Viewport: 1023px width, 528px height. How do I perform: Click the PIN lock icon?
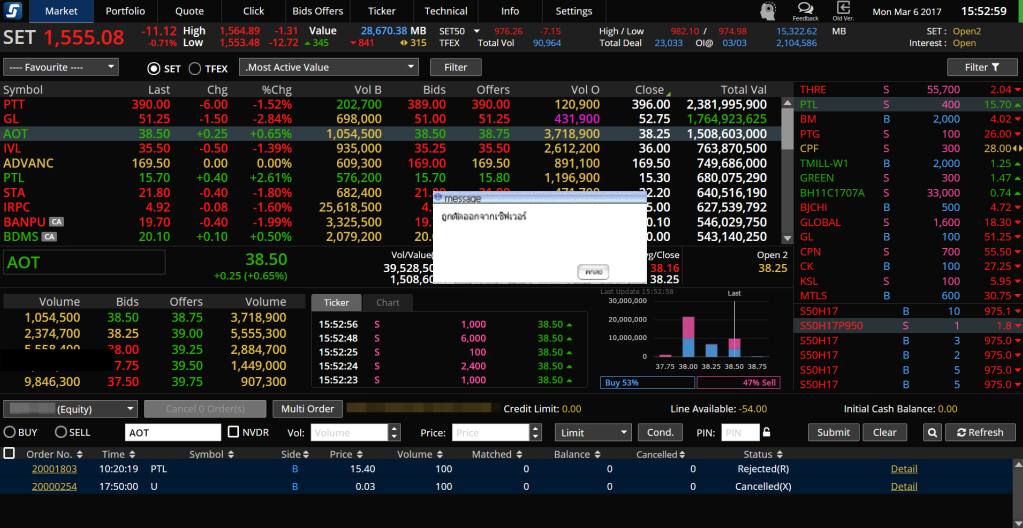coord(767,432)
